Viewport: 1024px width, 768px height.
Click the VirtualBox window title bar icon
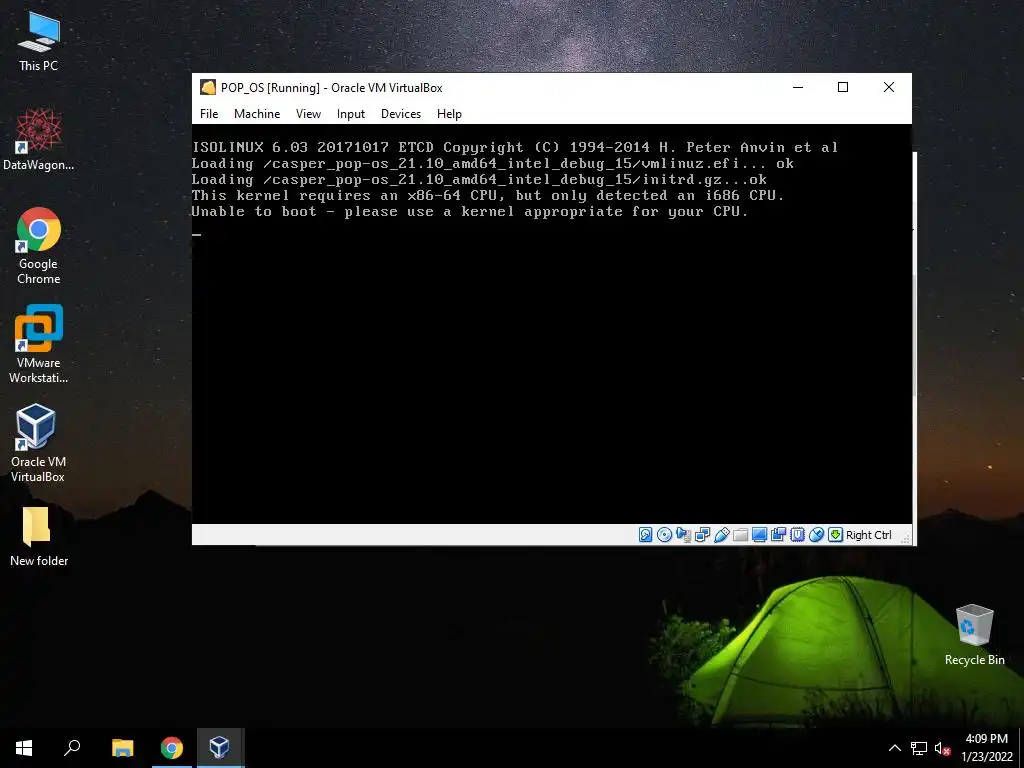click(208, 88)
